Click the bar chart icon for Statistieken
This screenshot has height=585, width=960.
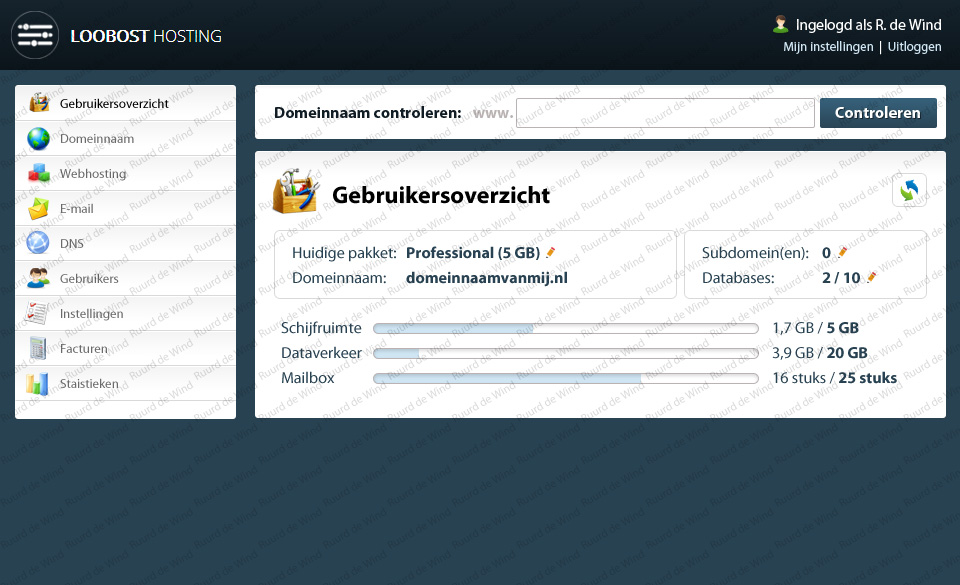click(x=37, y=383)
